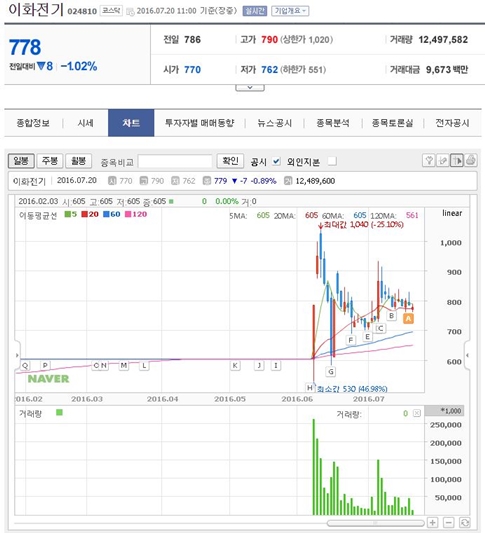
Task: Toggle the crosshair cursor tool
Action: (x=457, y=160)
